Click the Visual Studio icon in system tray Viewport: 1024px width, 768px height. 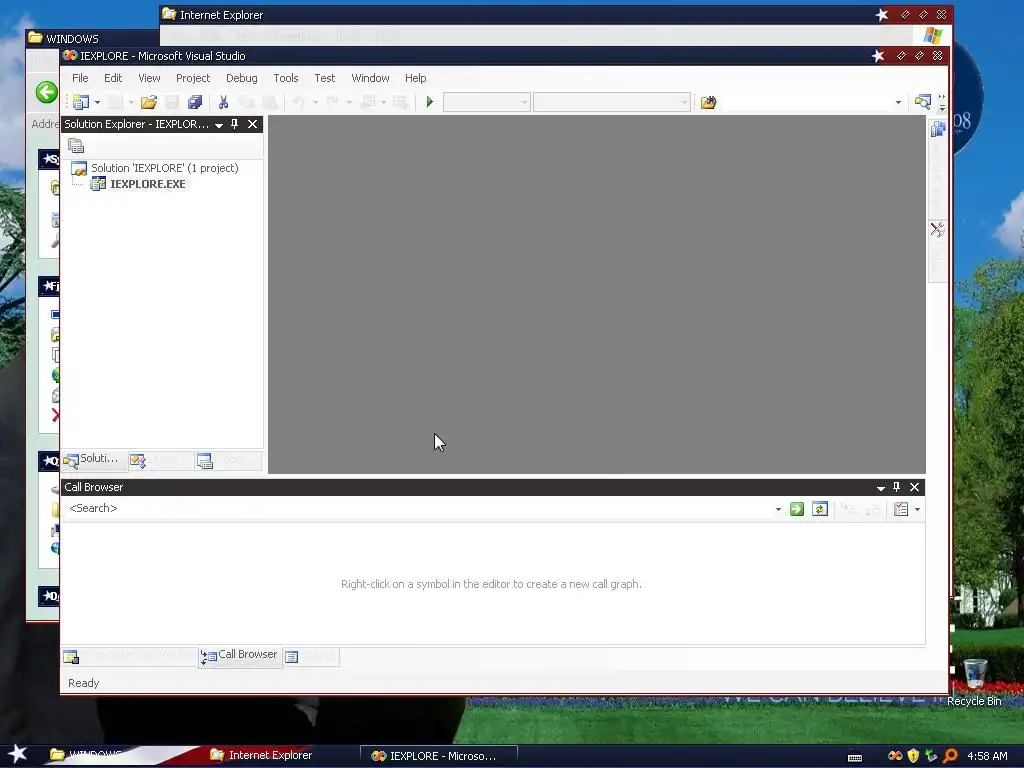895,756
